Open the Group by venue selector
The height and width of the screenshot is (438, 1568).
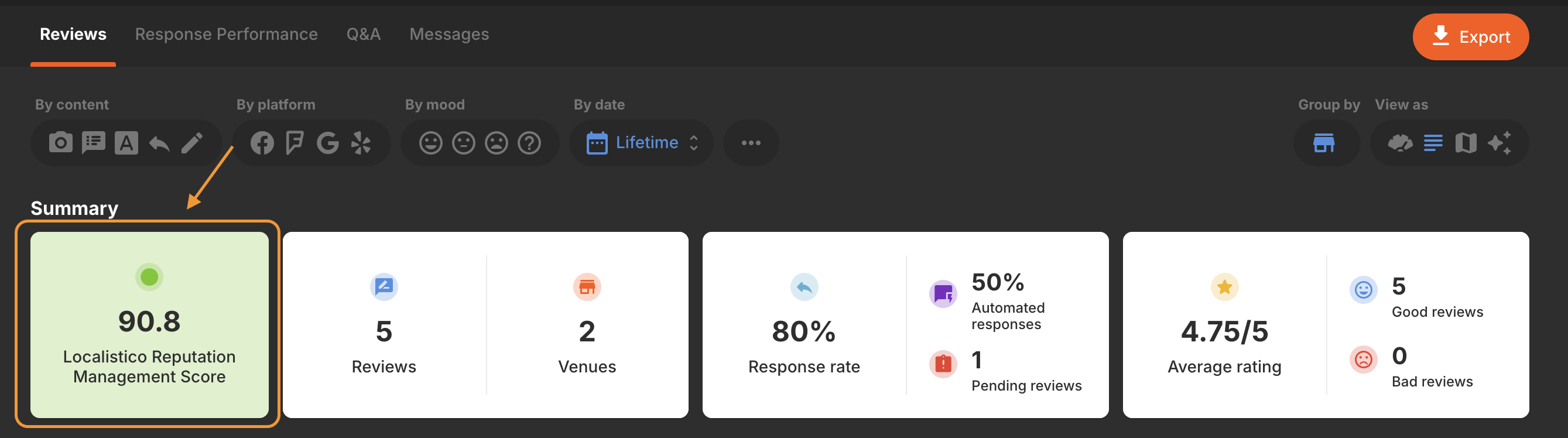pos(1324,143)
